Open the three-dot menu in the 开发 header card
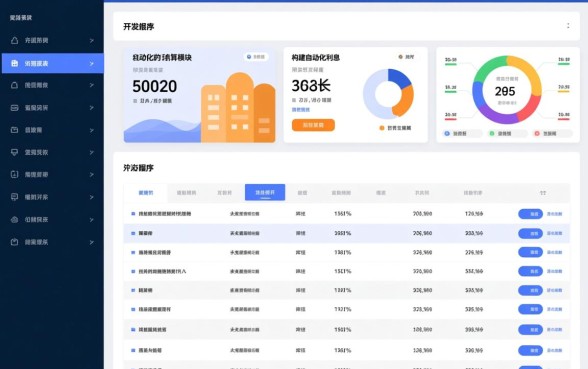This screenshot has width=588, height=369. 568,26
